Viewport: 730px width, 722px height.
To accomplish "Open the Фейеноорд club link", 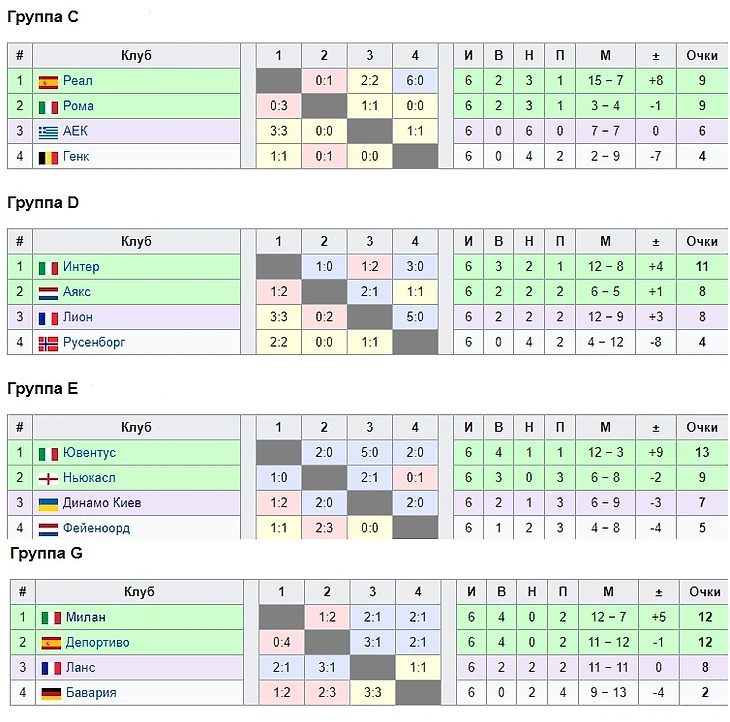I will [x=96, y=528].
